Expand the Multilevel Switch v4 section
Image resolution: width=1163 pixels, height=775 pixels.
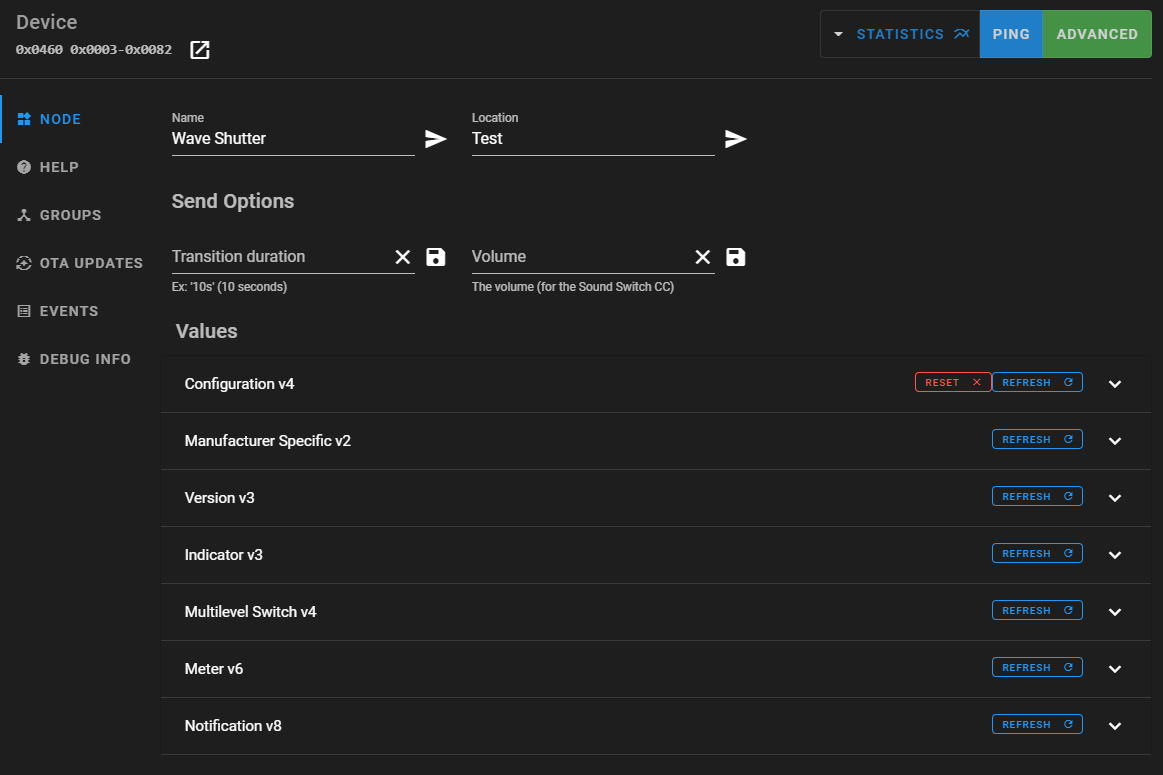[x=1115, y=612]
